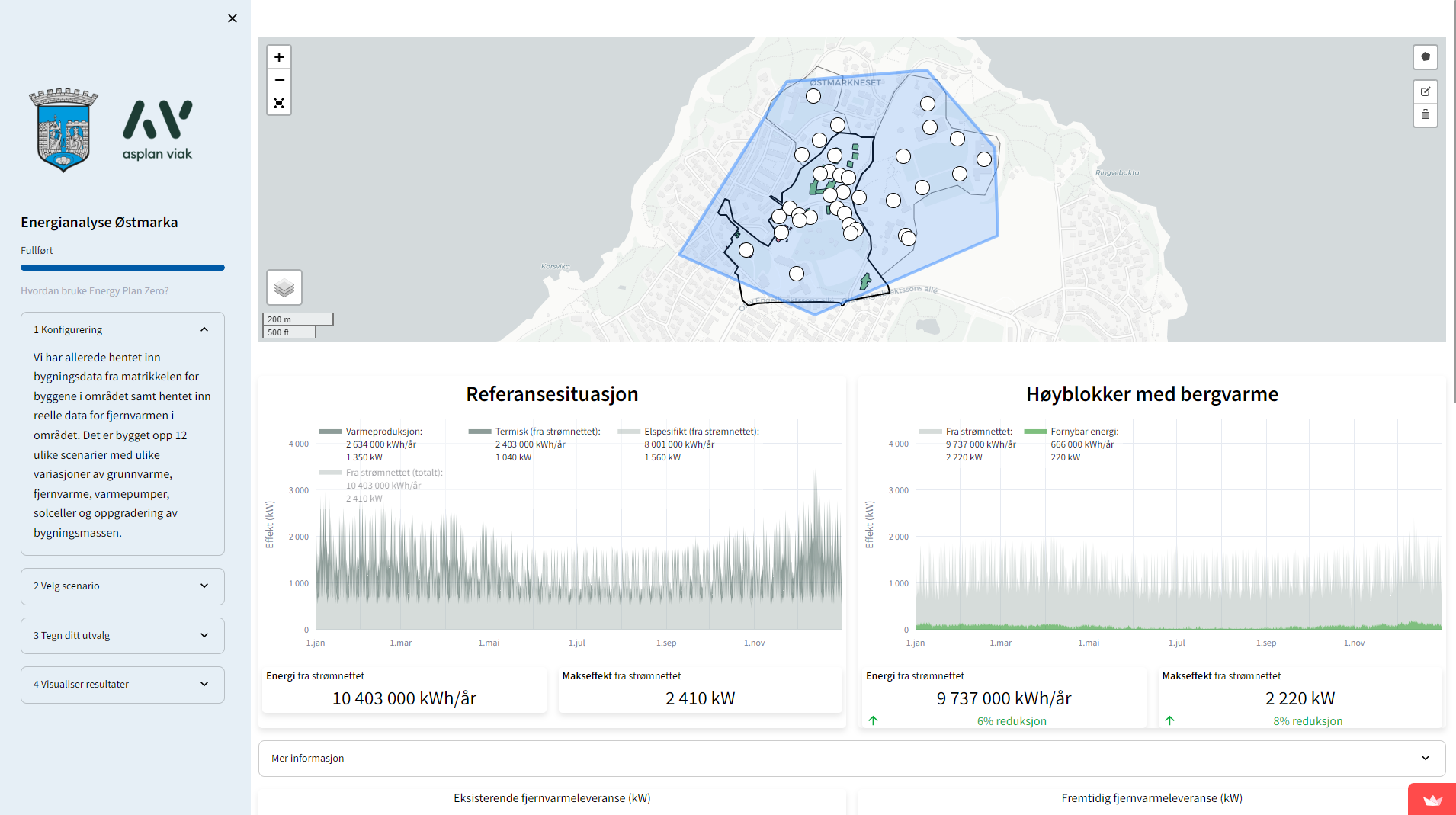Click the edit selection icon on the map

click(1425, 91)
